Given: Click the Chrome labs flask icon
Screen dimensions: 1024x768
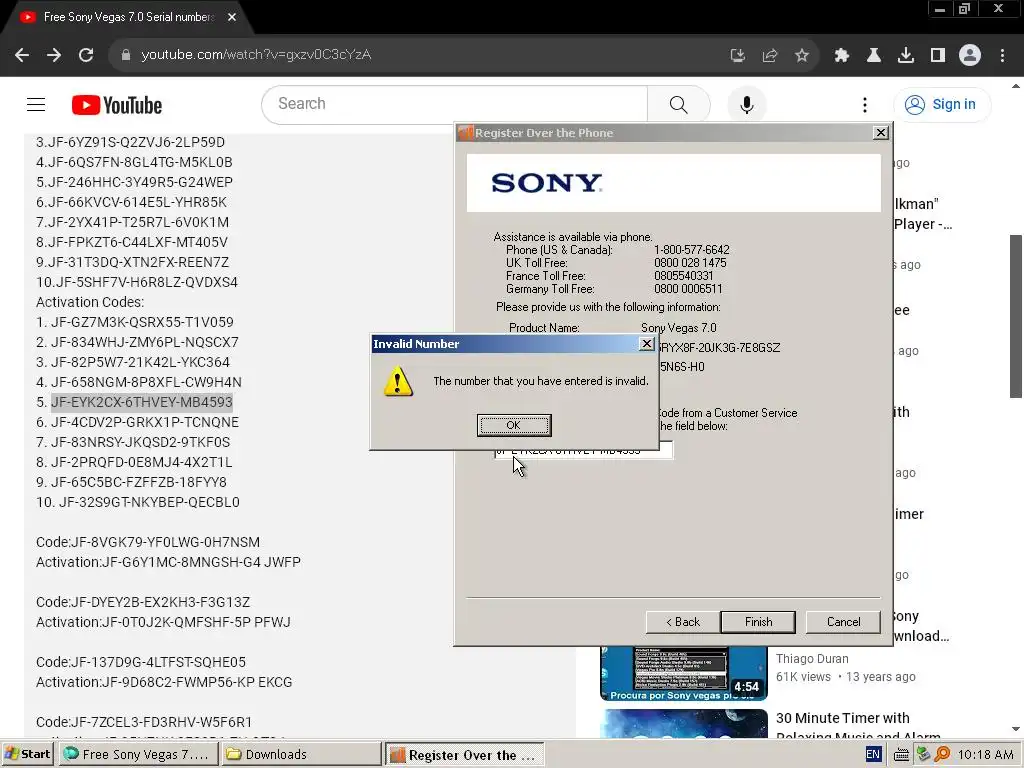Looking at the screenshot, I should [x=873, y=56].
